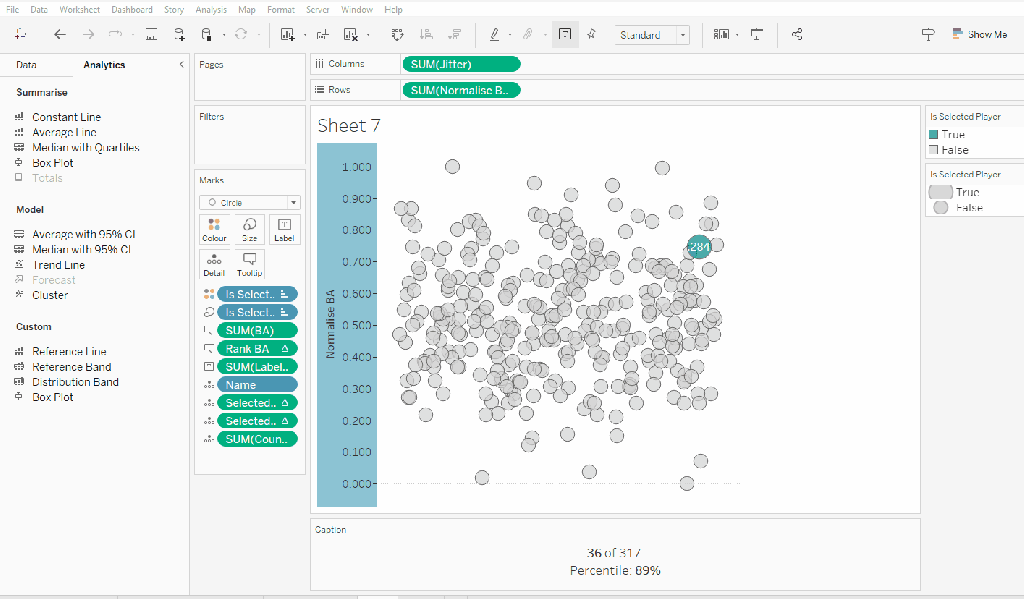Switch to the Data tab

[27, 65]
